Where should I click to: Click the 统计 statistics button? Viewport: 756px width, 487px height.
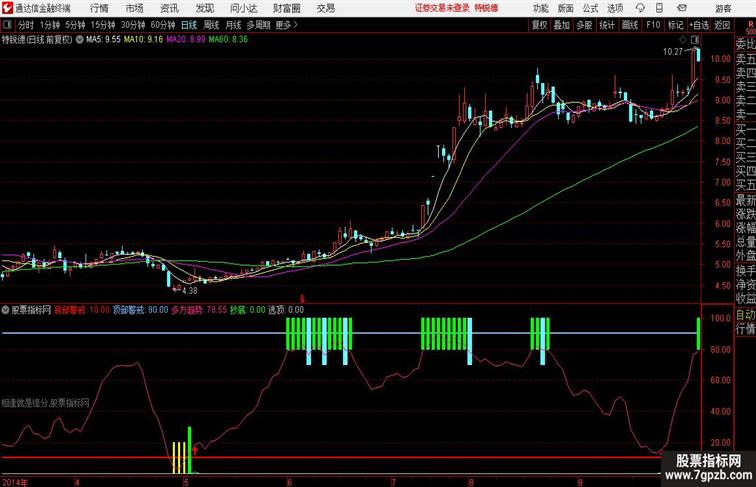pyautogui.click(x=607, y=25)
